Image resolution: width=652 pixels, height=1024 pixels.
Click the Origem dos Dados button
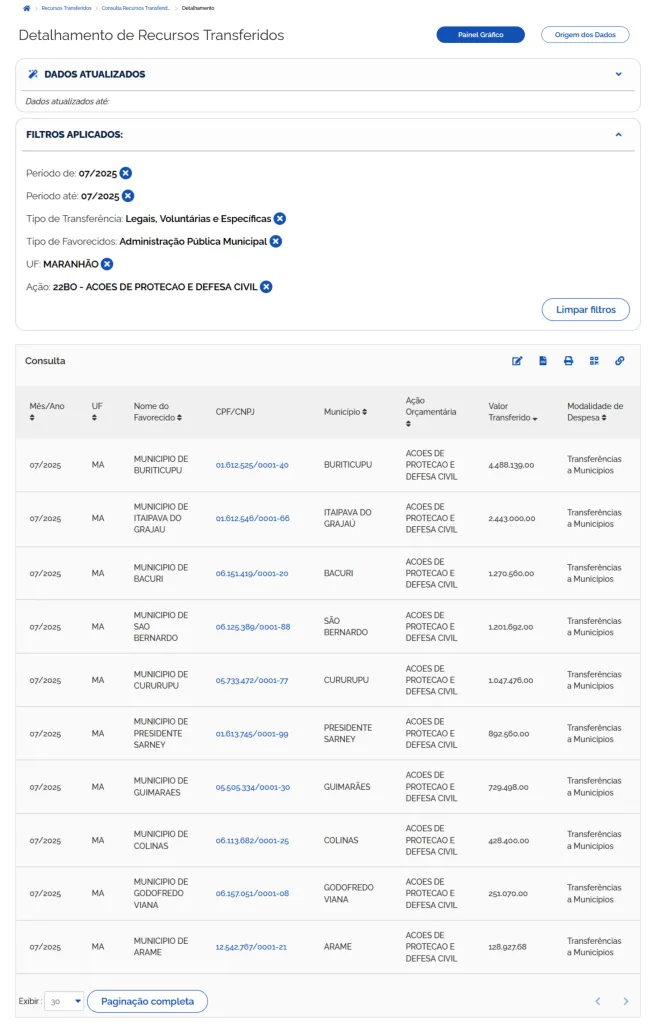pyautogui.click(x=585, y=35)
